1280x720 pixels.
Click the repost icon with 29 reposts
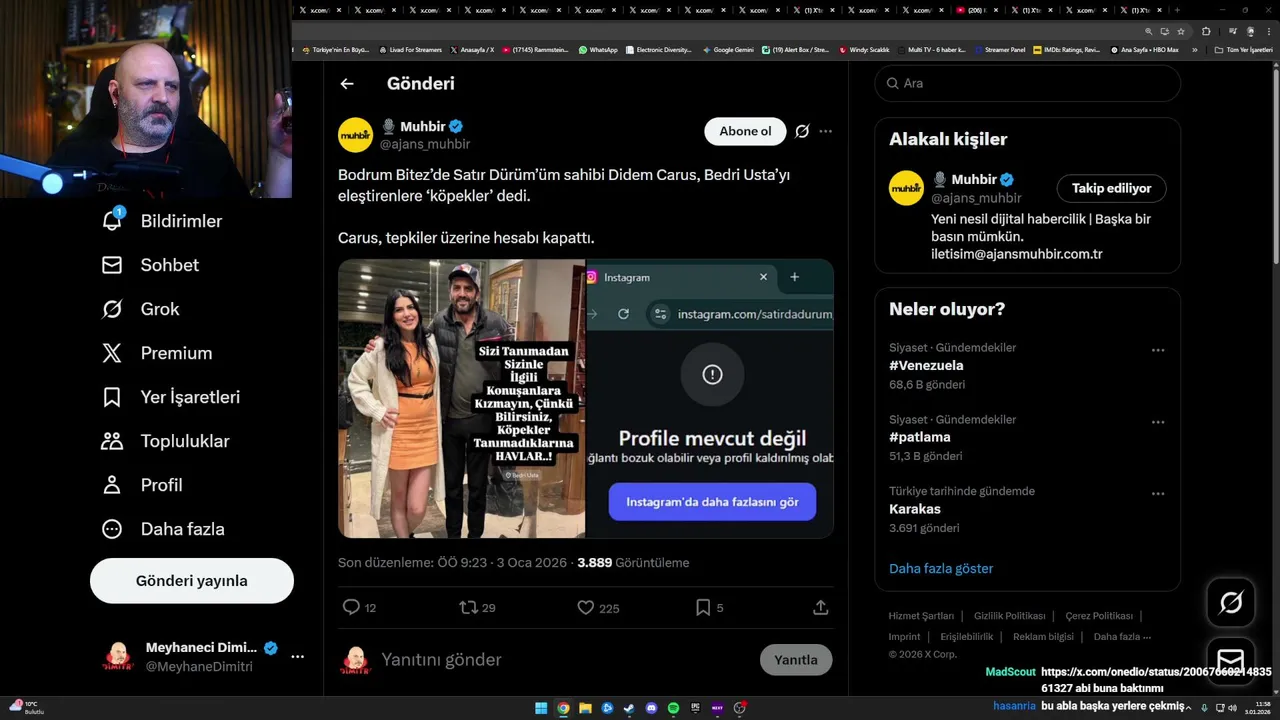pos(477,607)
